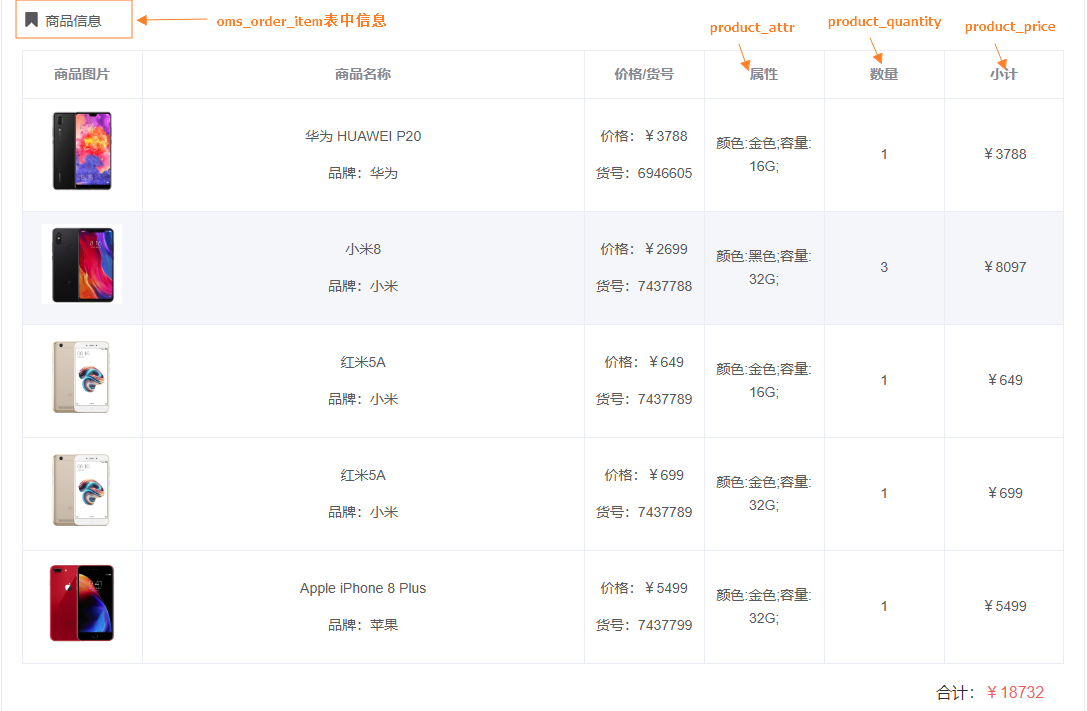
Task: Click the 红米5A image in the ¥699 row
Action: pos(82,490)
